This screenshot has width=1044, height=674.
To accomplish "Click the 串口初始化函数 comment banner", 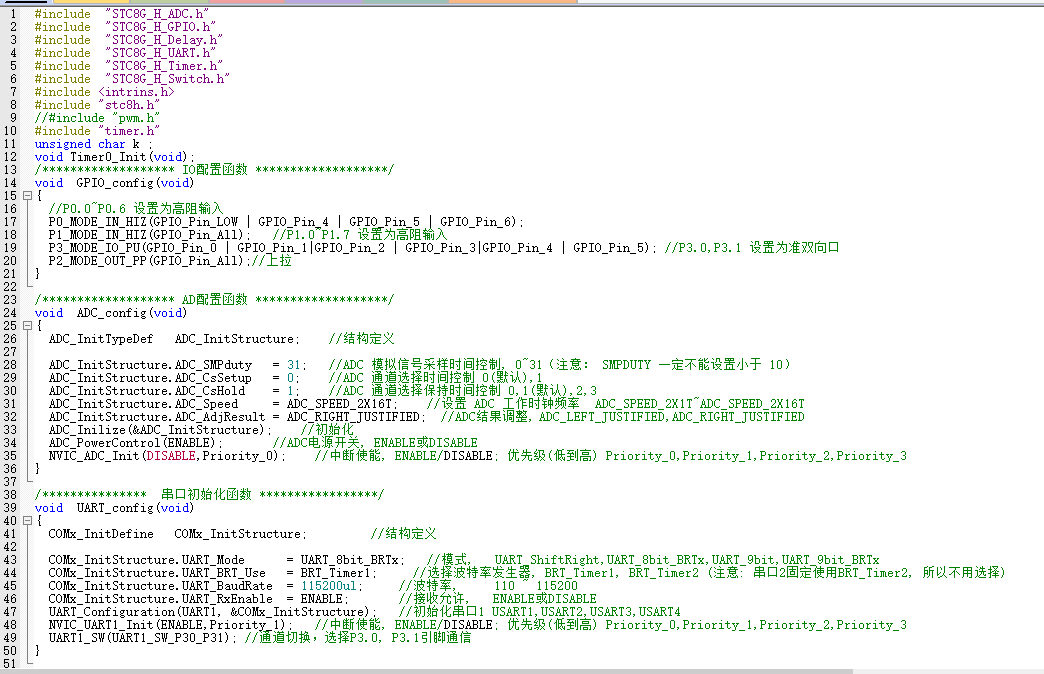I will click(209, 495).
